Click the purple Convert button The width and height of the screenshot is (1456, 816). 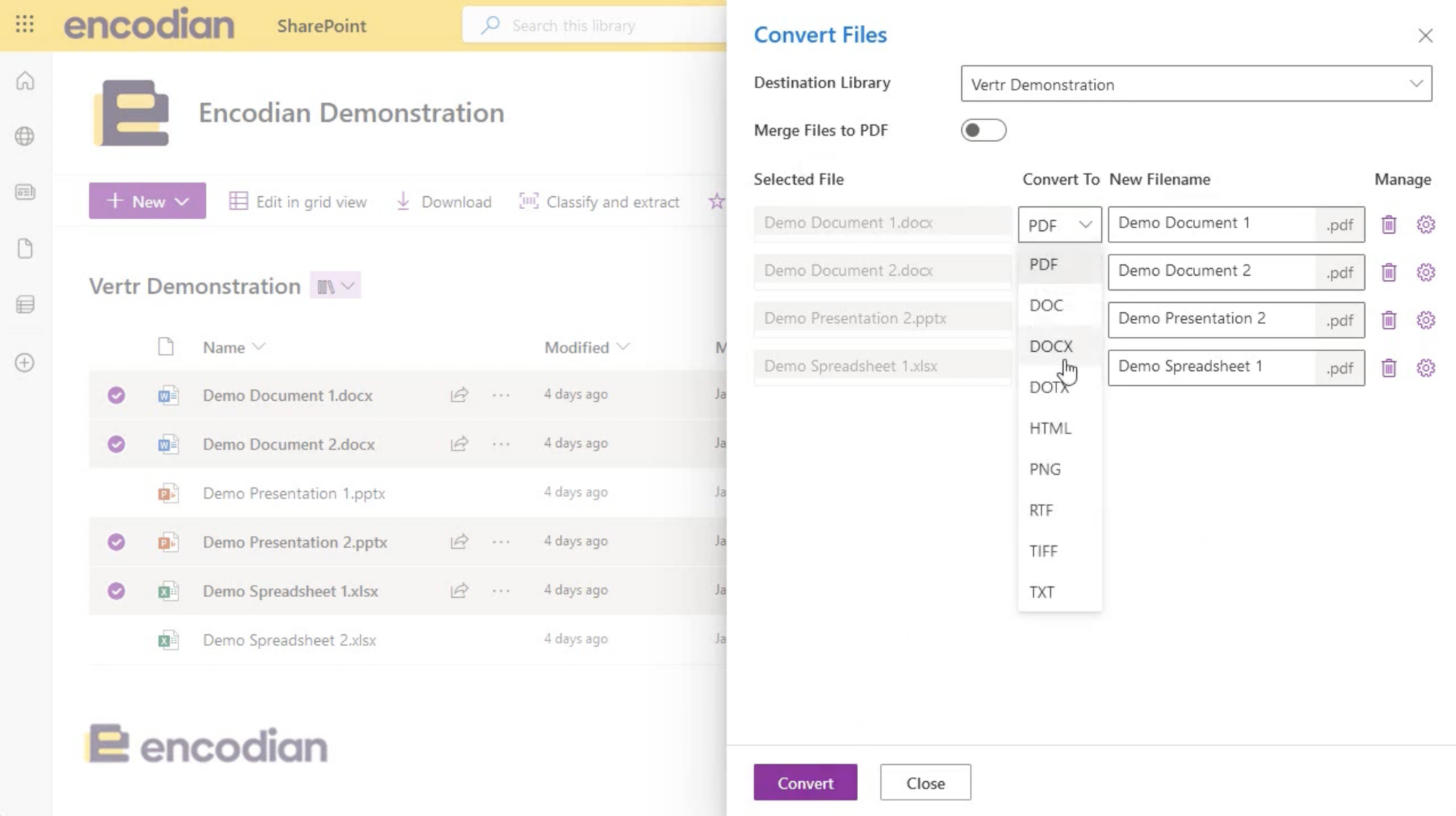[x=805, y=783]
